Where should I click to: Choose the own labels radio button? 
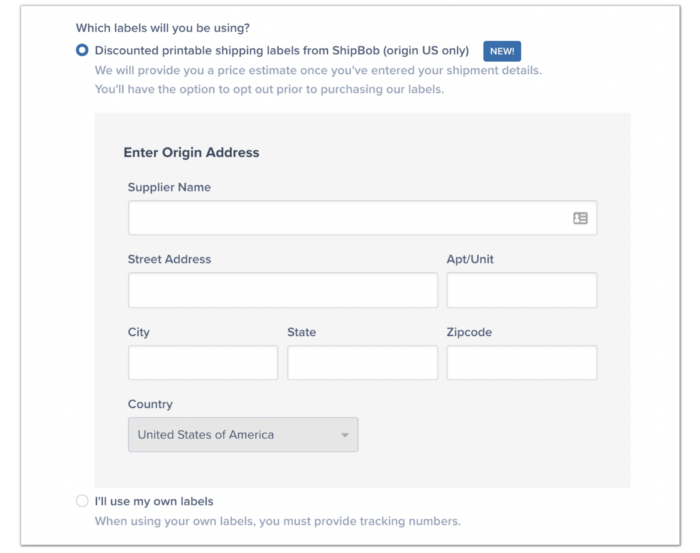pos(82,501)
